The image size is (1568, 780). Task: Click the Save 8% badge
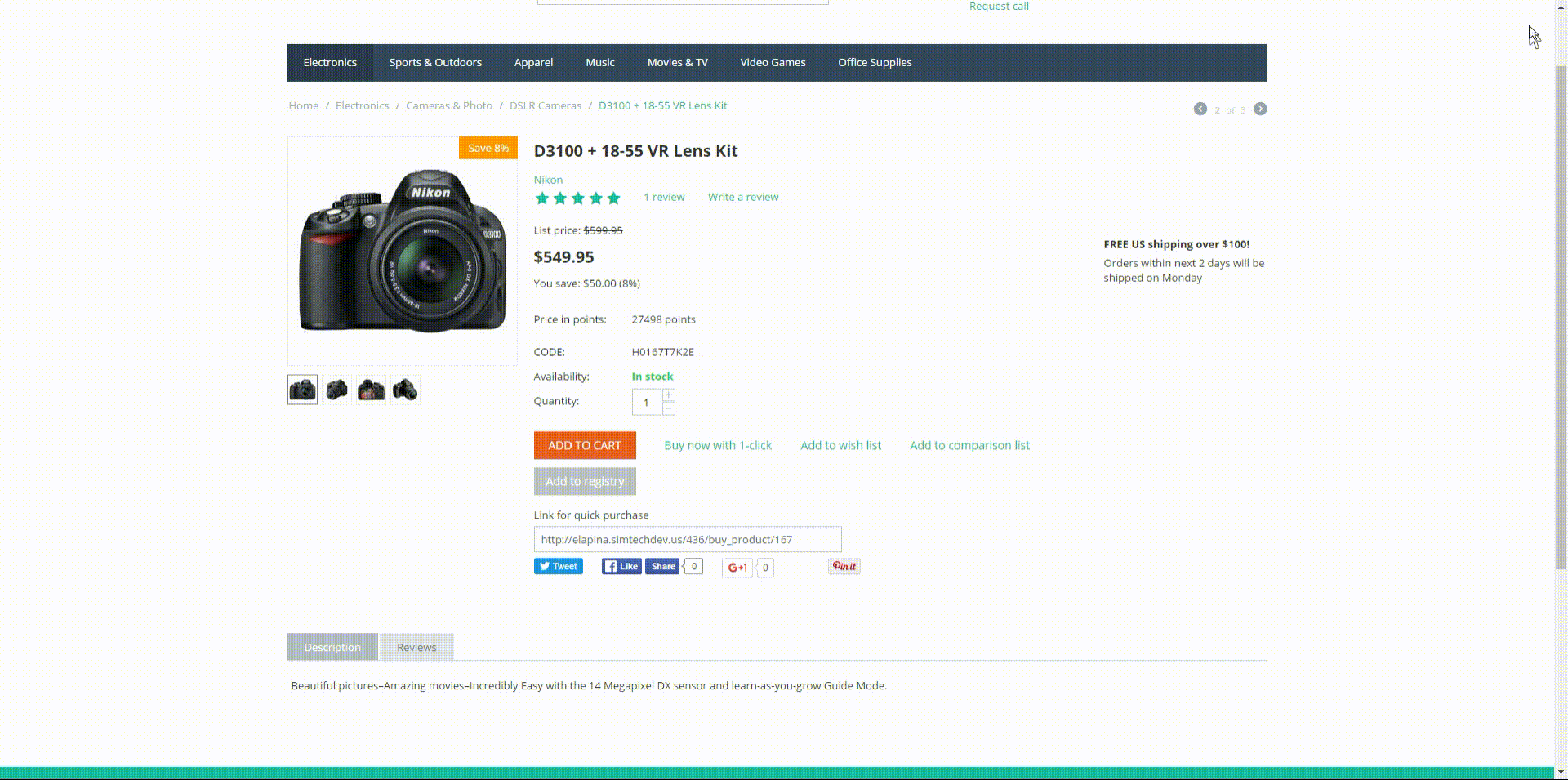(x=488, y=148)
